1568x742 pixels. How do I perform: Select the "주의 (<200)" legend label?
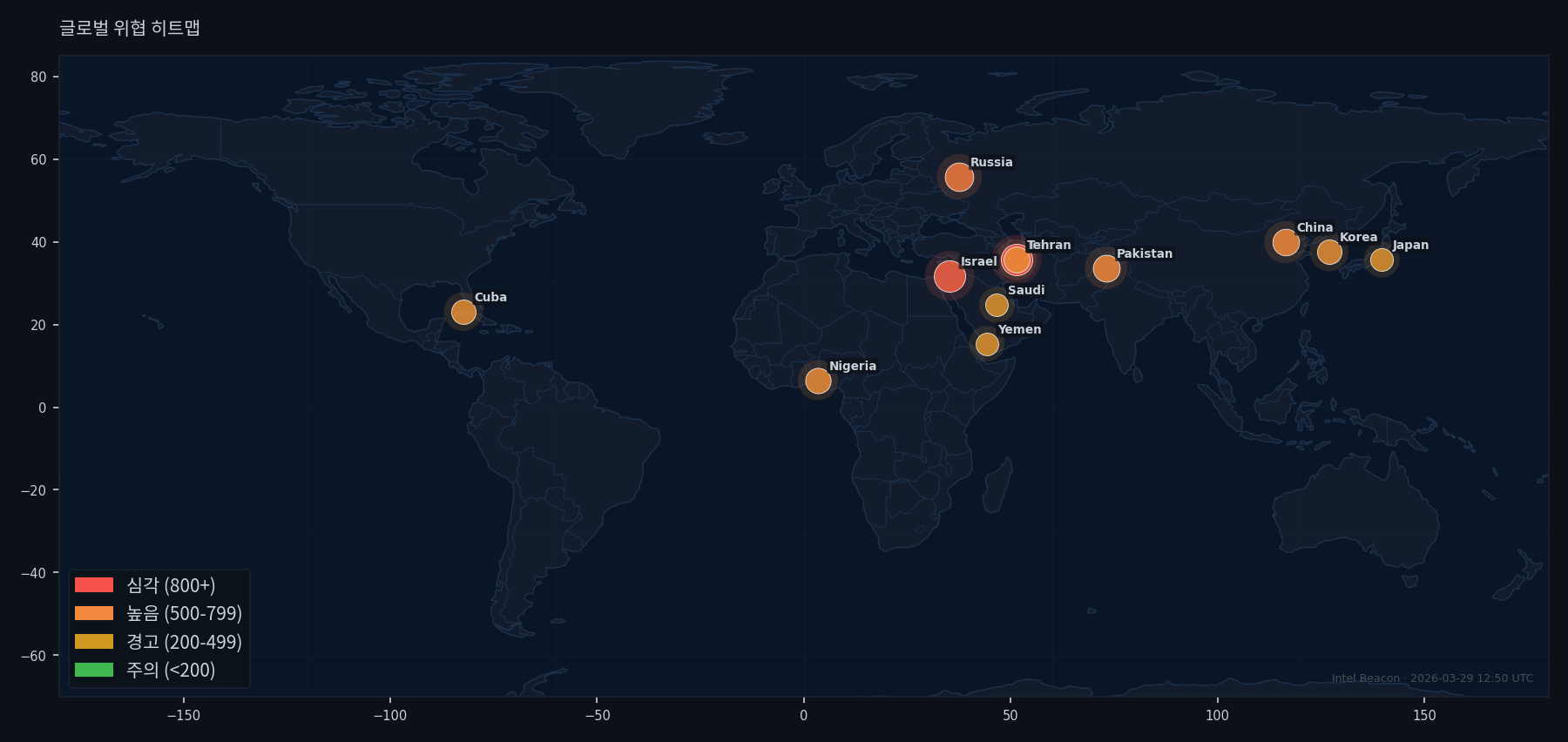[171, 670]
